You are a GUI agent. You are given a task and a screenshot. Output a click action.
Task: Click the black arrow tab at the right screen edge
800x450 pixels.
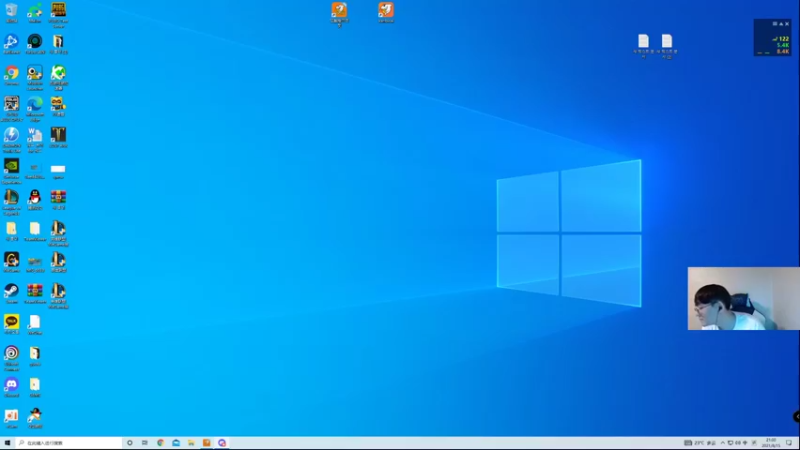click(796, 417)
